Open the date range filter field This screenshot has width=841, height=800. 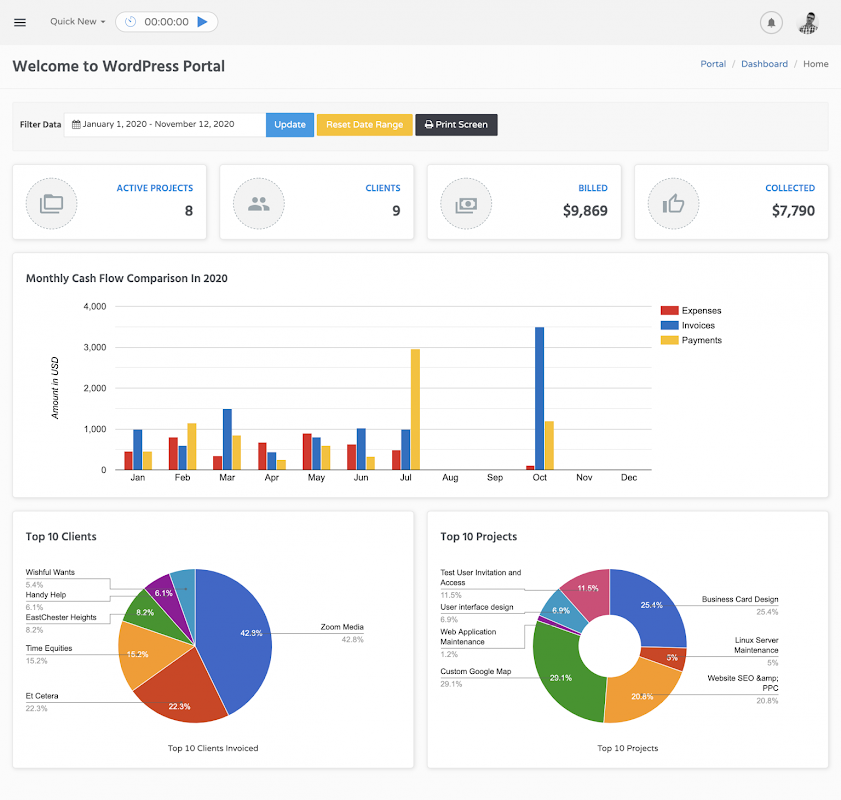(x=165, y=124)
